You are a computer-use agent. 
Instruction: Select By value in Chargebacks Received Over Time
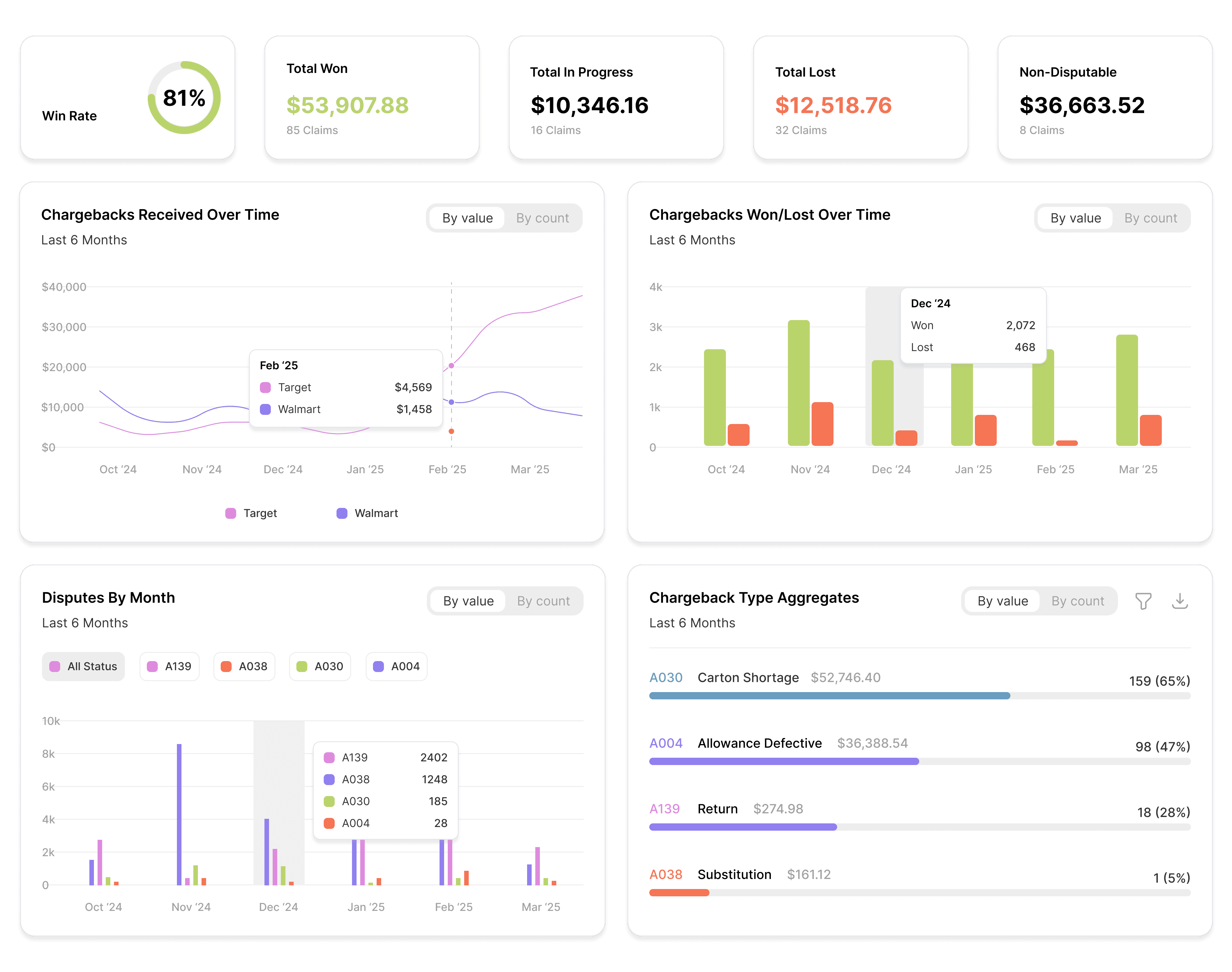467,218
